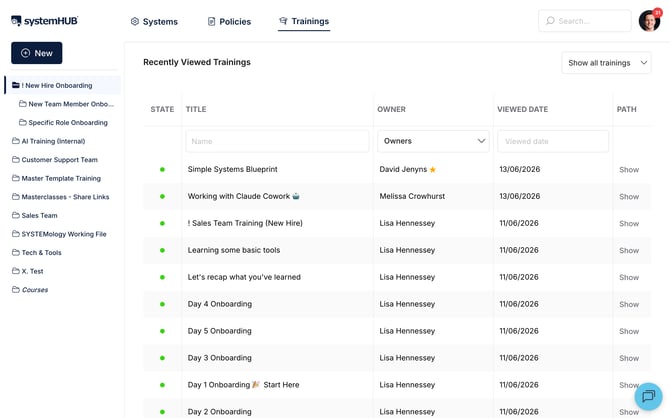Open Specific Role Onboarding subfolder
670x418 pixels.
[63, 122]
